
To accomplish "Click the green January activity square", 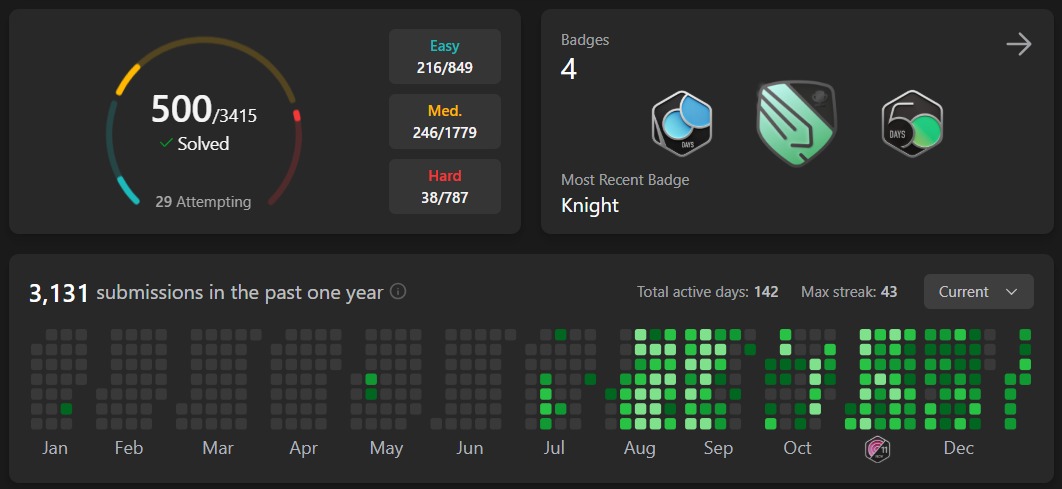I will pyautogui.click(x=66, y=409).
